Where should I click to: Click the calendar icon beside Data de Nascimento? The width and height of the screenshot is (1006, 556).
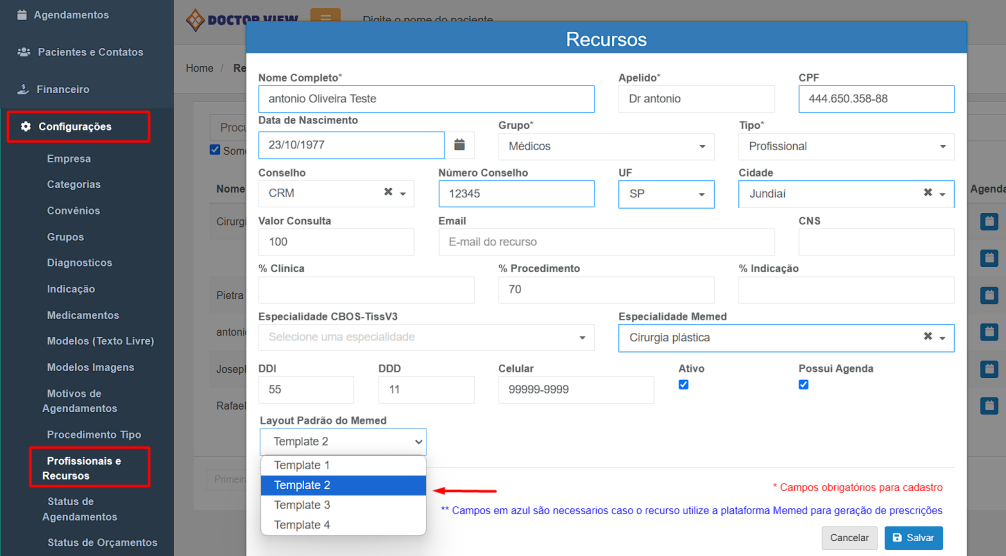tap(459, 145)
